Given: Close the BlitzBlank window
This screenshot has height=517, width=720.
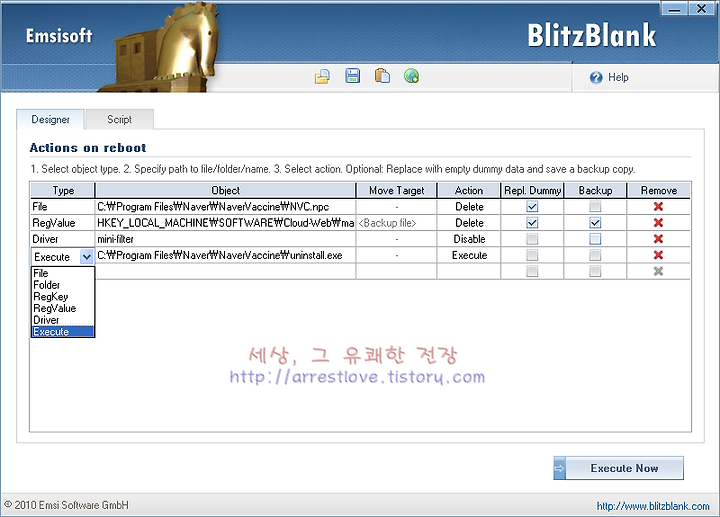Looking at the screenshot, I should point(701,9).
